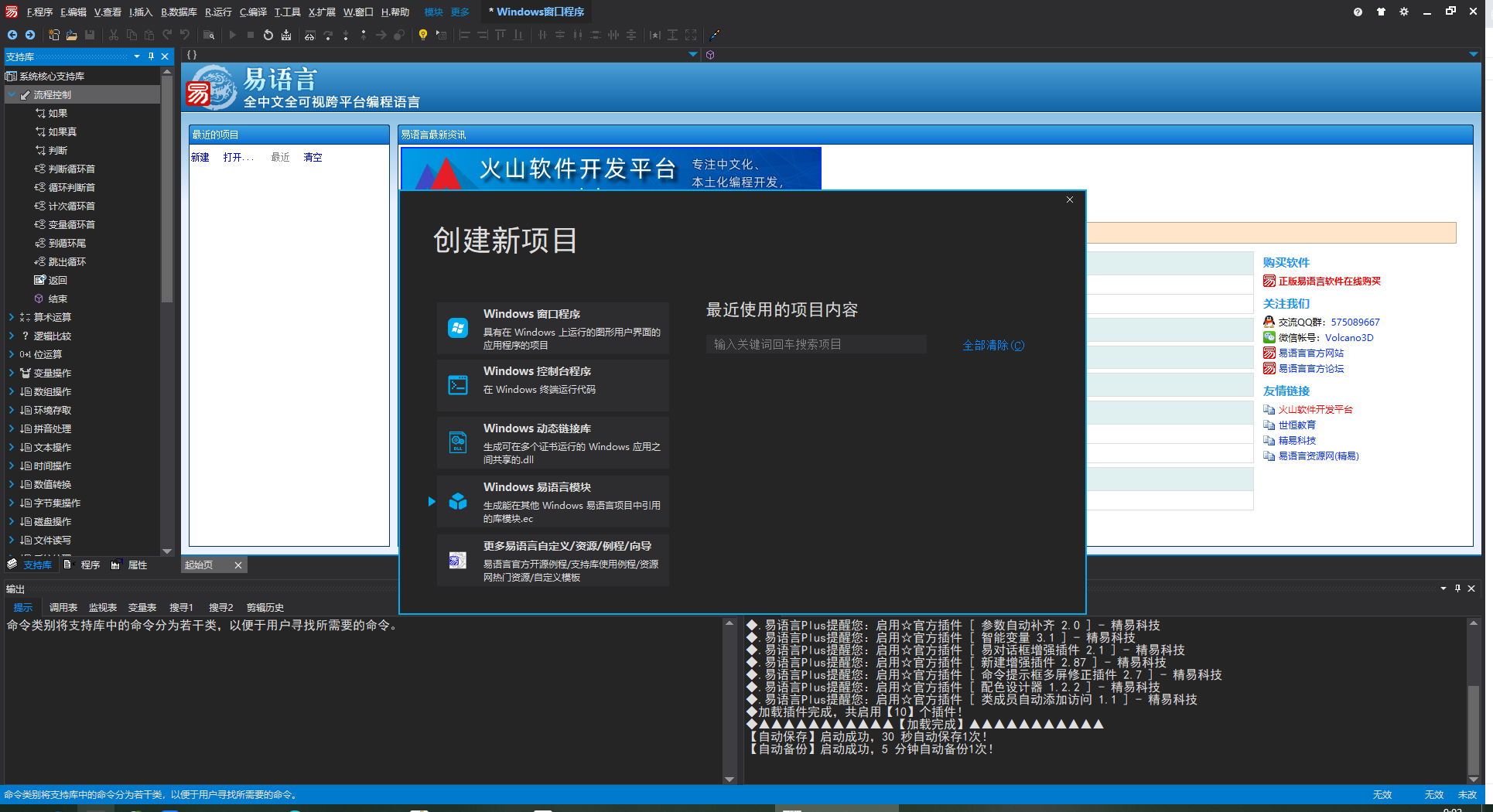Open the 精易科技 friendly link

[1297, 440]
